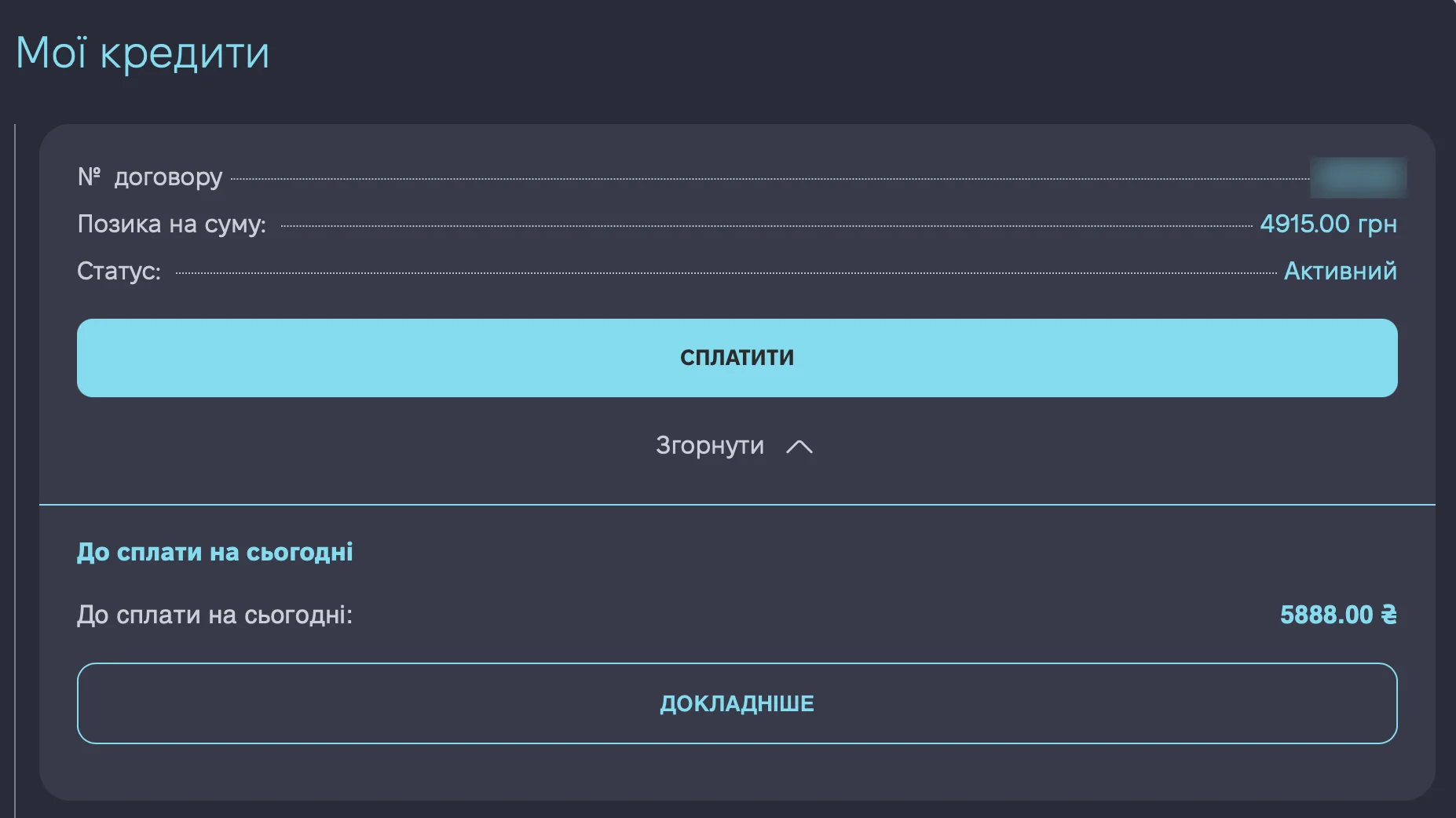1456x818 pixels.
Task: Click dotted line in the status row
Action: pos(726,273)
